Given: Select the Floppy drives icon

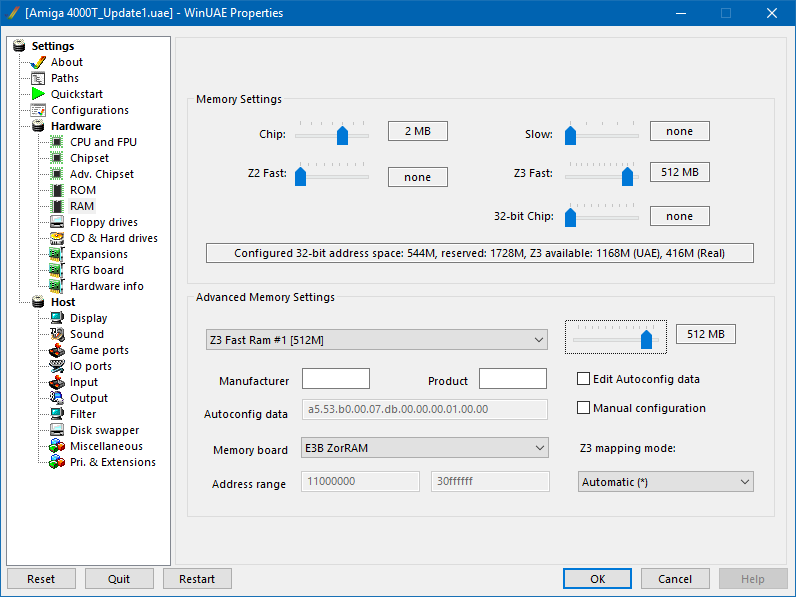Looking at the screenshot, I should pyautogui.click(x=57, y=222).
